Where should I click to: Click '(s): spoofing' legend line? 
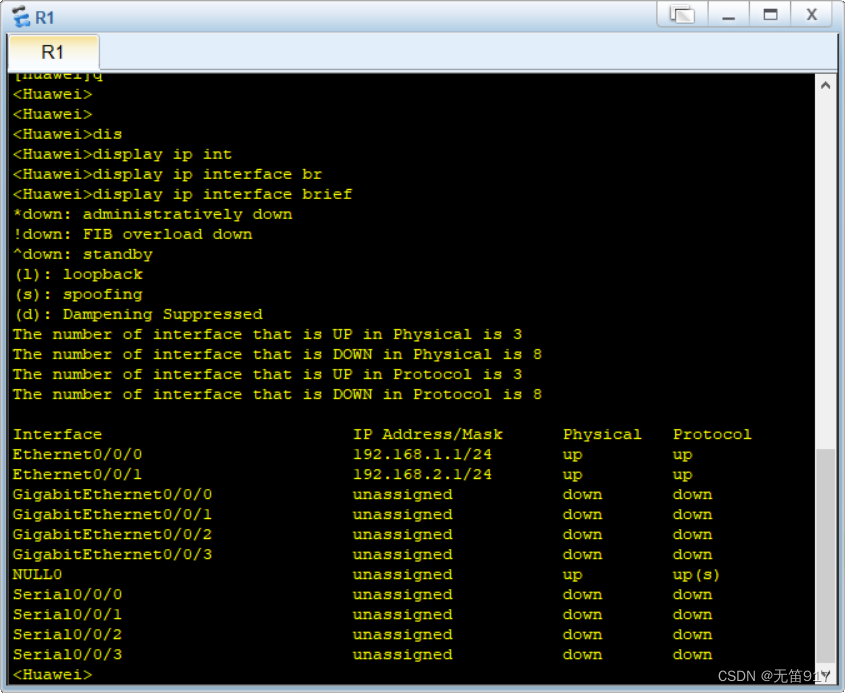78,294
